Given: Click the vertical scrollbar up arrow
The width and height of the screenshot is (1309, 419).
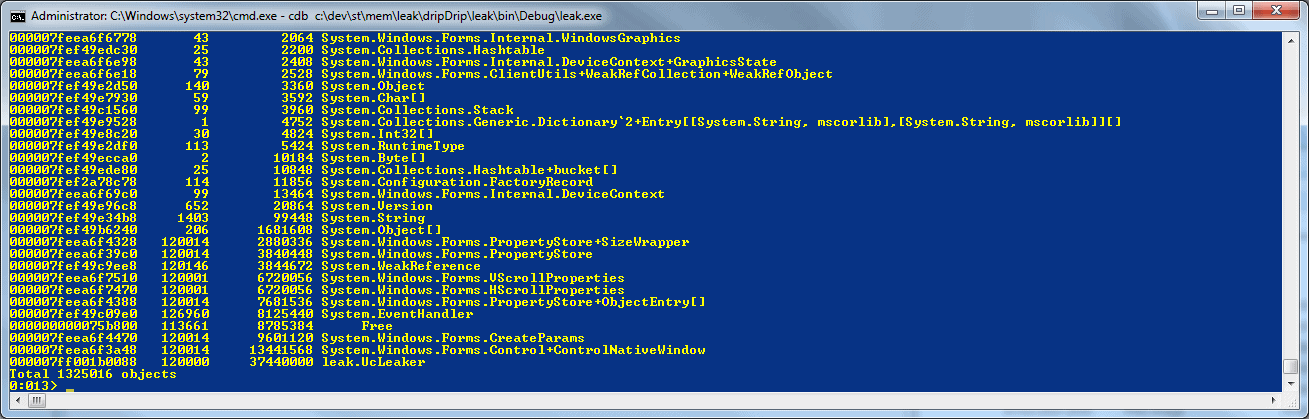Looking at the screenshot, I should (1290, 40).
